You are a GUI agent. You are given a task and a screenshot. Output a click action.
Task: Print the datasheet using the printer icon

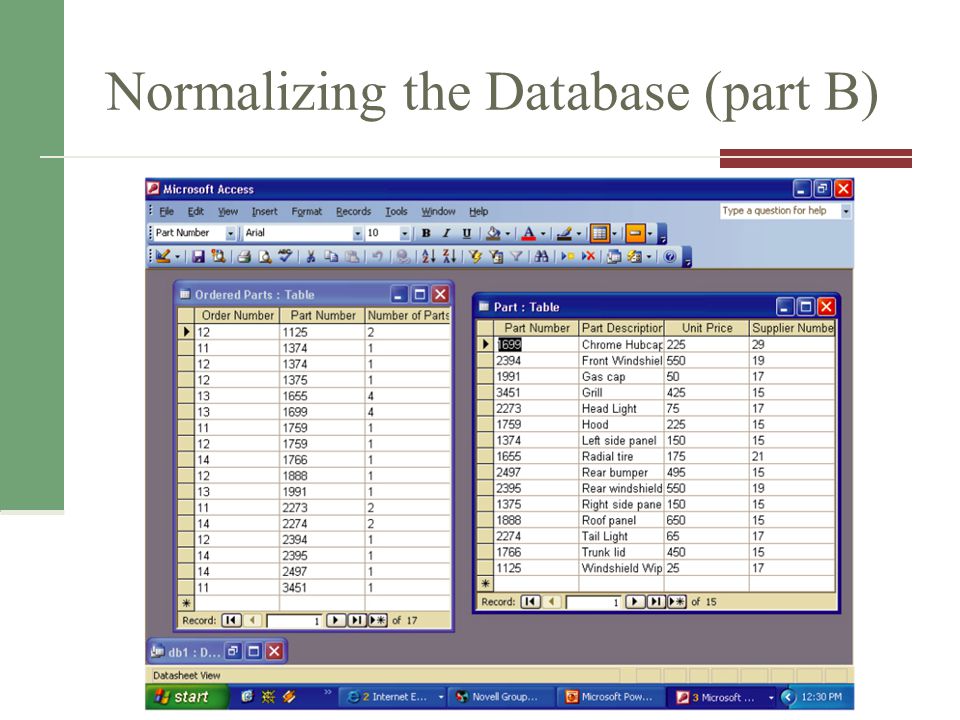click(x=244, y=257)
